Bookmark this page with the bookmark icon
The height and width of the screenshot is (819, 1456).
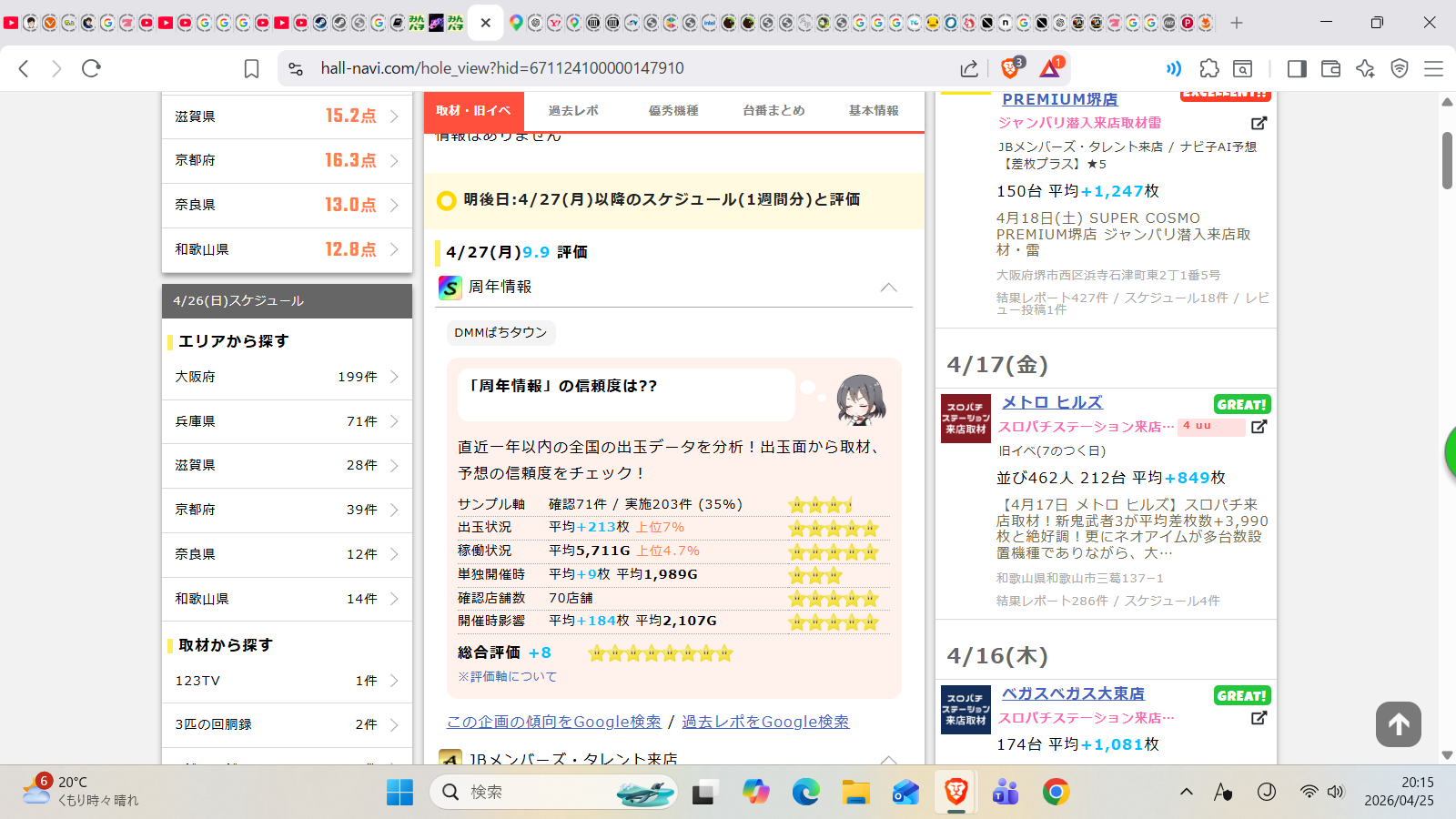tap(251, 68)
